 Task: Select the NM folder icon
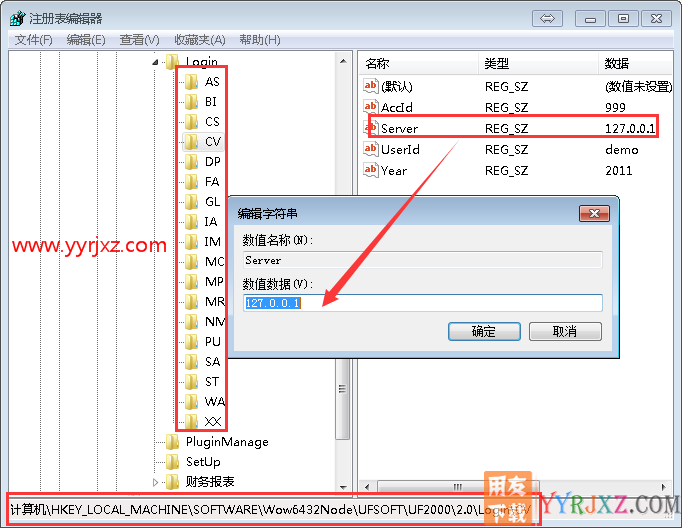point(191,321)
